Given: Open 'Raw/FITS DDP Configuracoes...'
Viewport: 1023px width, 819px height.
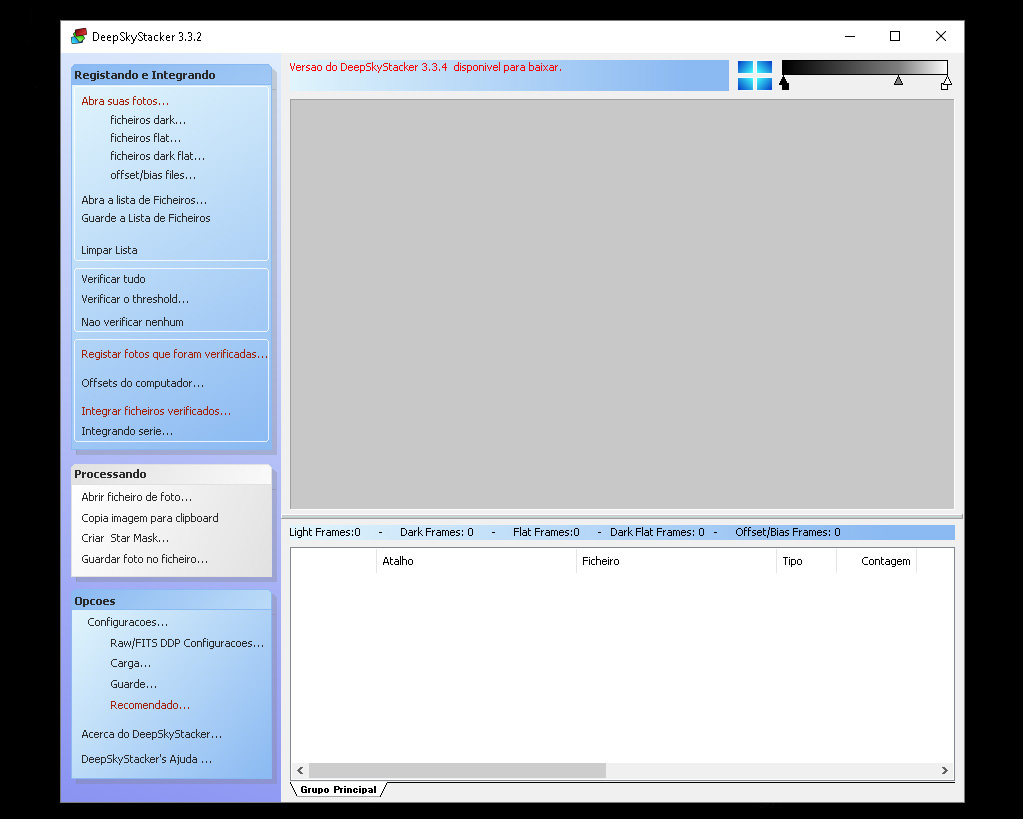Looking at the screenshot, I should [187, 643].
